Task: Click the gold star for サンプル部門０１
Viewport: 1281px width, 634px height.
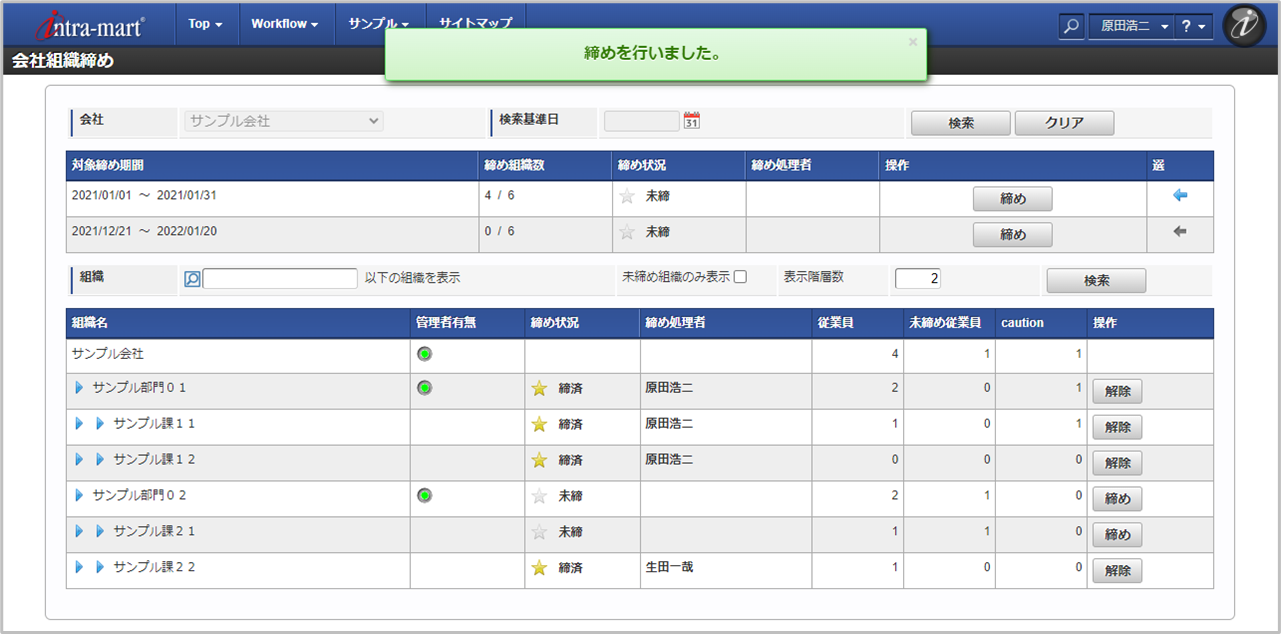Action: click(539, 388)
